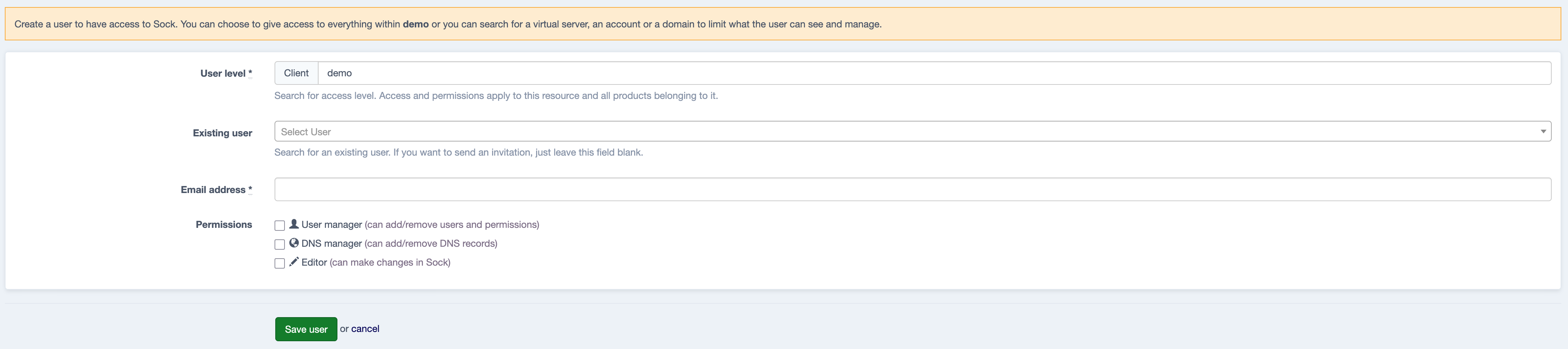Click the Client prefix on User level
Image resolution: width=1568 pixels, height=349 pixels.
(x=296, y=73)
